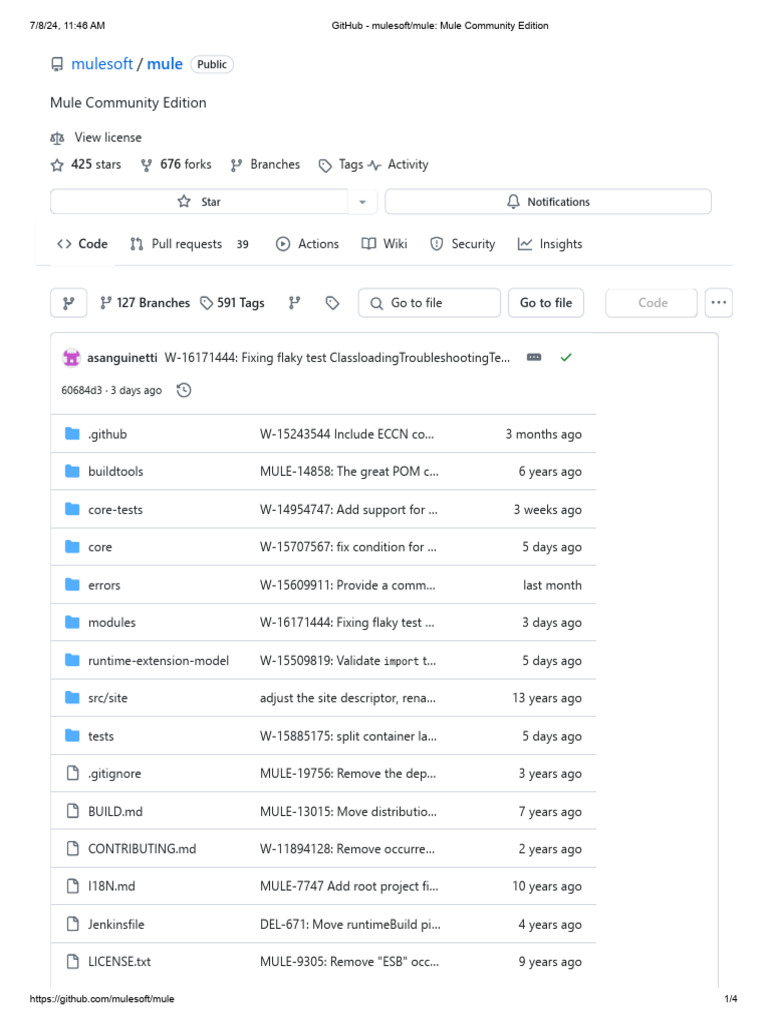Screen dimensions: 768x1024
Task: Open the View license link
Action: pyautogui.click(x=108, y=137)
